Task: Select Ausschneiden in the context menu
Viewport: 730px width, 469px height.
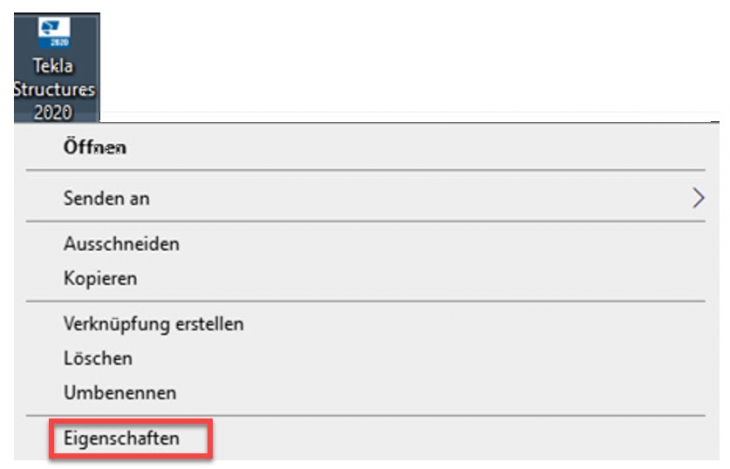Action: click(x=365, y=244)
